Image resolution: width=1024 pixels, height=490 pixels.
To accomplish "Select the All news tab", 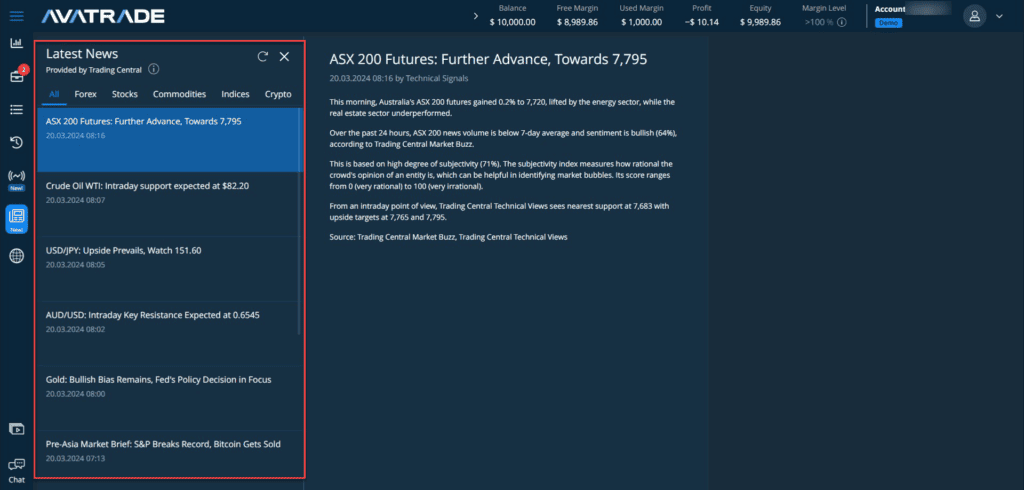I will [54, 94].
